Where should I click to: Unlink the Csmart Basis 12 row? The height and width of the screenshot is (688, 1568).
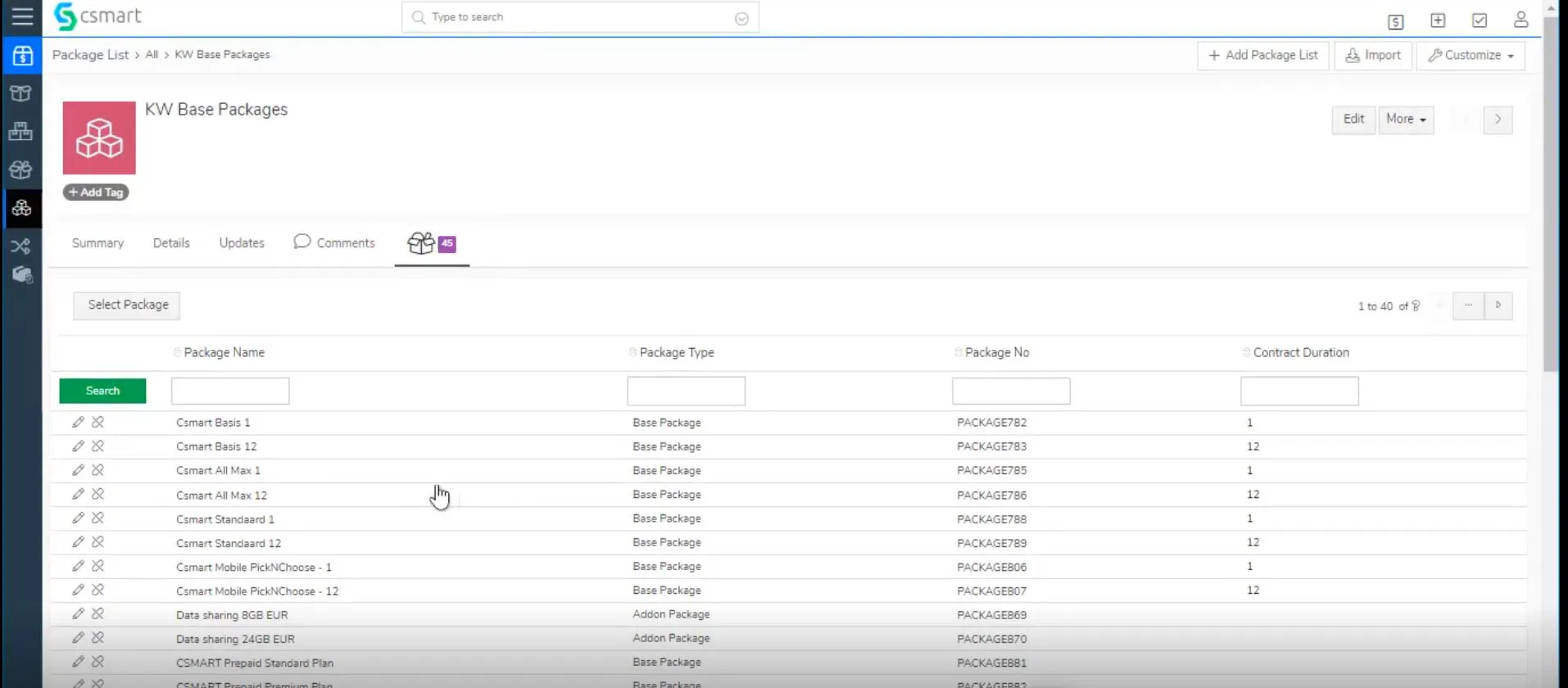coord(97,446)
